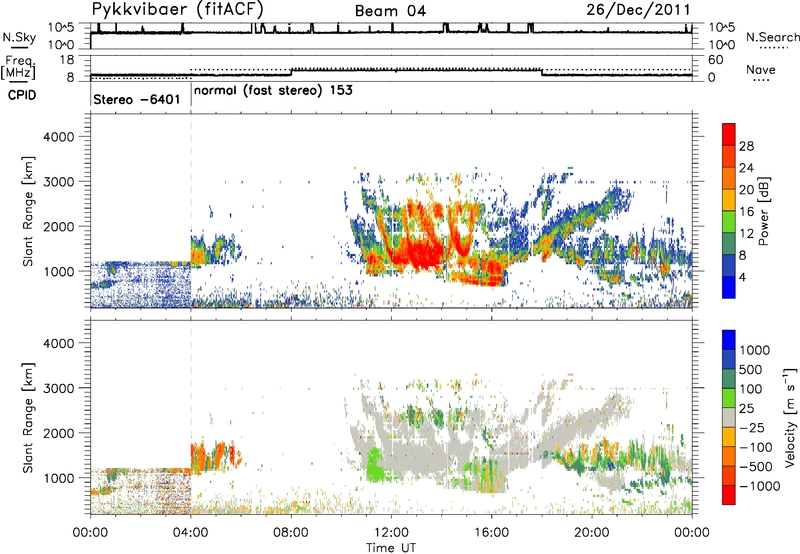Click the 'Slant Range [km]' label of velocity panel
The width and height of the screenshot is (800, 554).
tap(28, 418)
